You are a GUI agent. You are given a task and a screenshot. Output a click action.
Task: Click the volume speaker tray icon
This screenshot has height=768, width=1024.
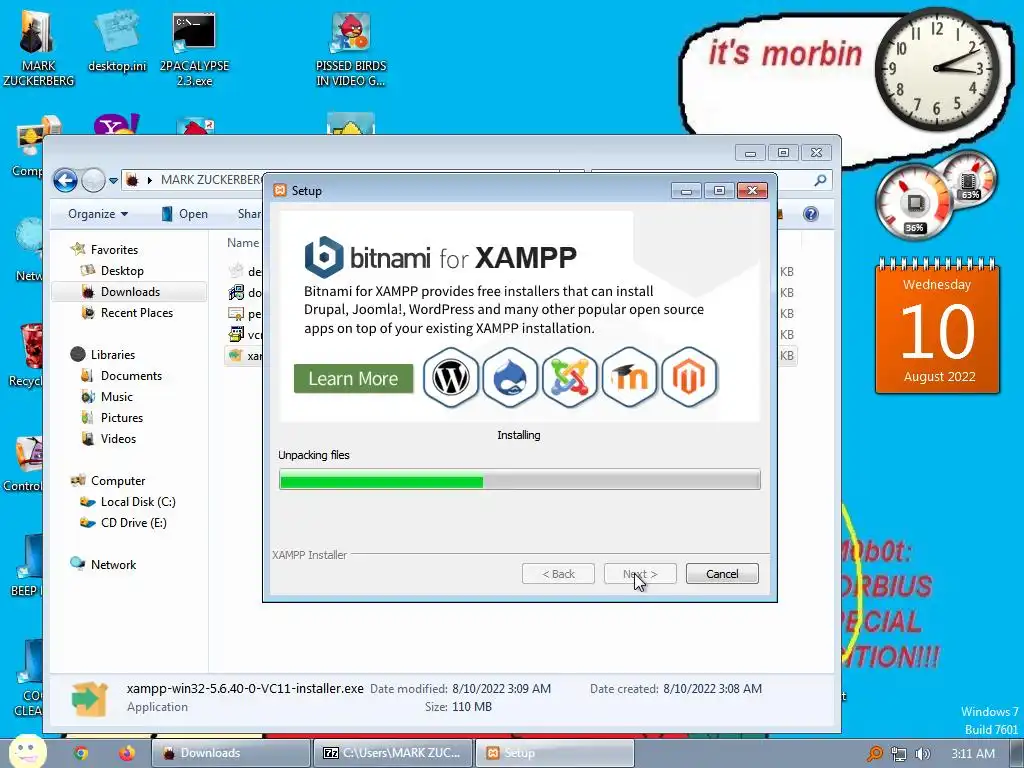(922, 754)
